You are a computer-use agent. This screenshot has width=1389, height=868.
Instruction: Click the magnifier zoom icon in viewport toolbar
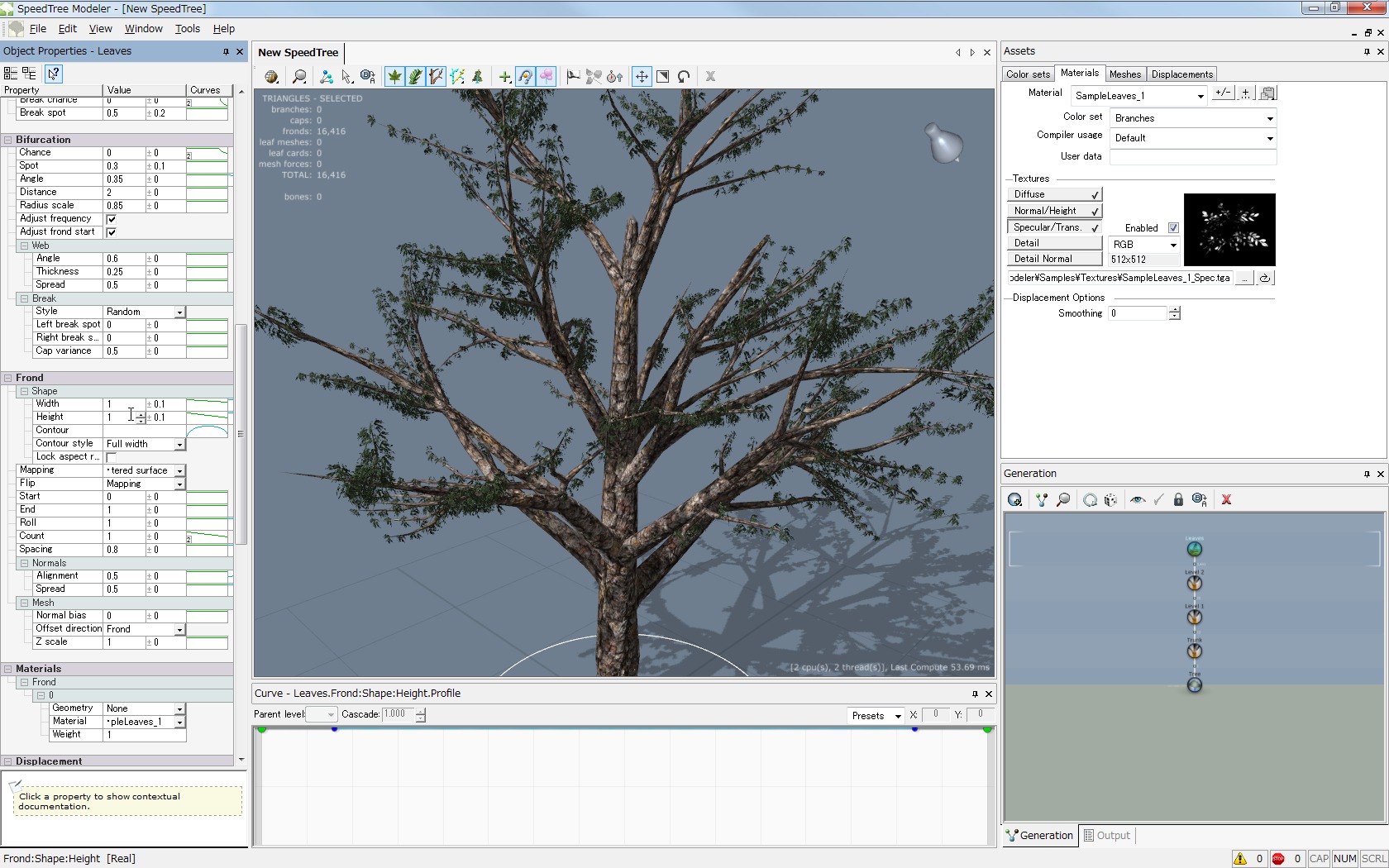tap(299, 77)
